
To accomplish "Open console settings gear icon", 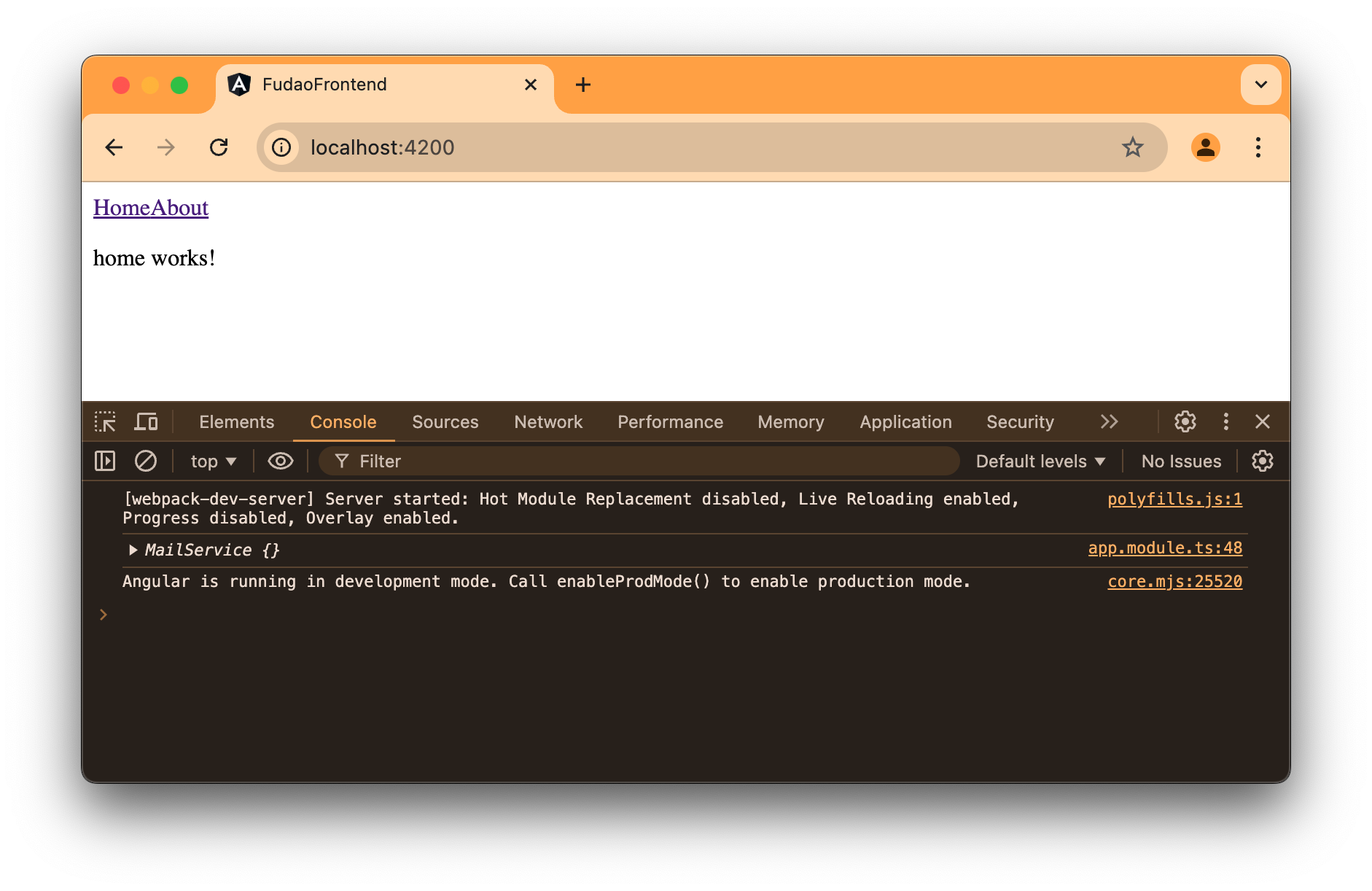I will pyautogui.click(x=1263, y=461).
